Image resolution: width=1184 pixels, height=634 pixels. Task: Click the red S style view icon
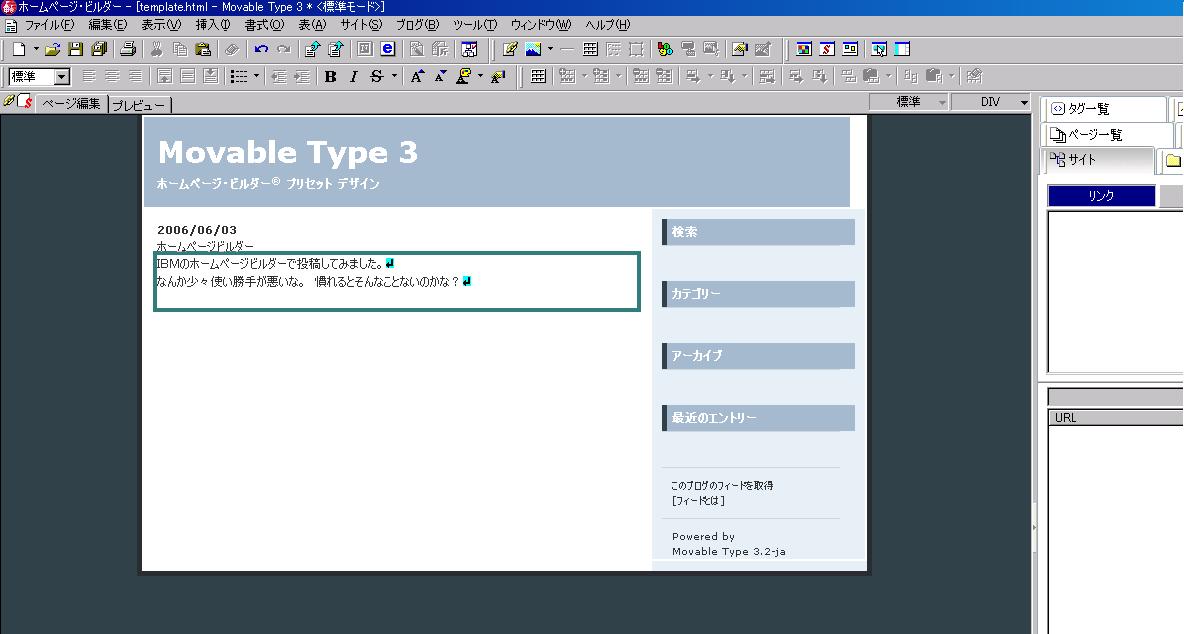tap(827, 50)
